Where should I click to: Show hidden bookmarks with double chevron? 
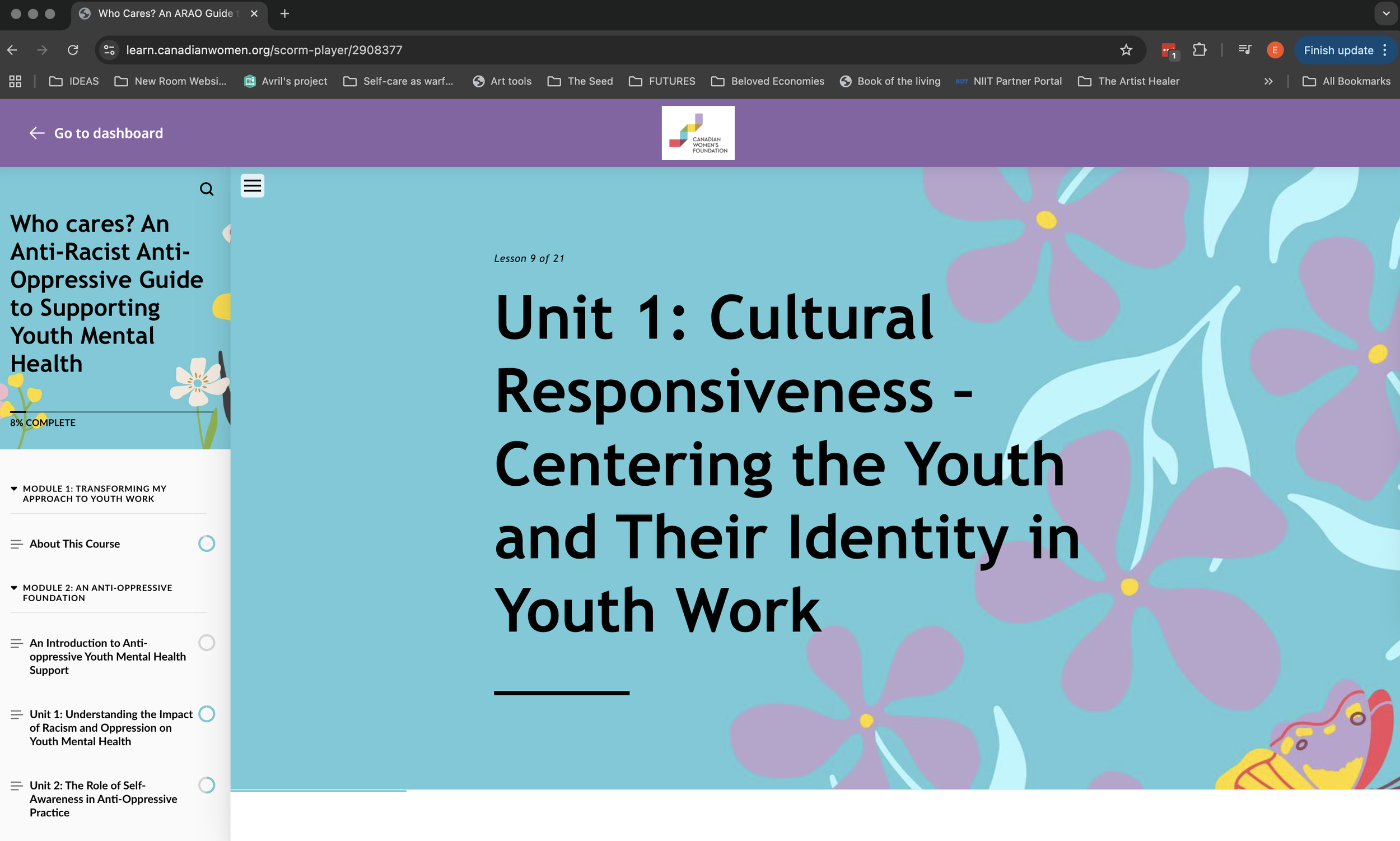coord(1268,81)
